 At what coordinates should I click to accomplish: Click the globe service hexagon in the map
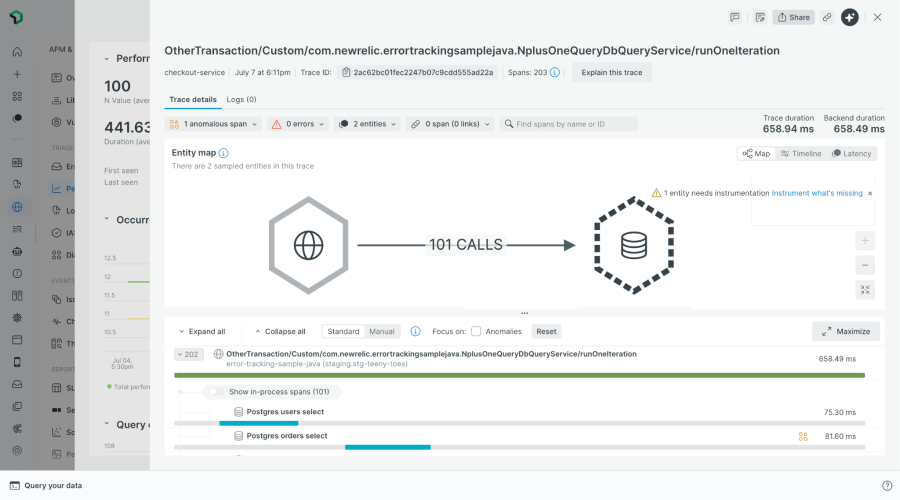(x=309, y=245)
